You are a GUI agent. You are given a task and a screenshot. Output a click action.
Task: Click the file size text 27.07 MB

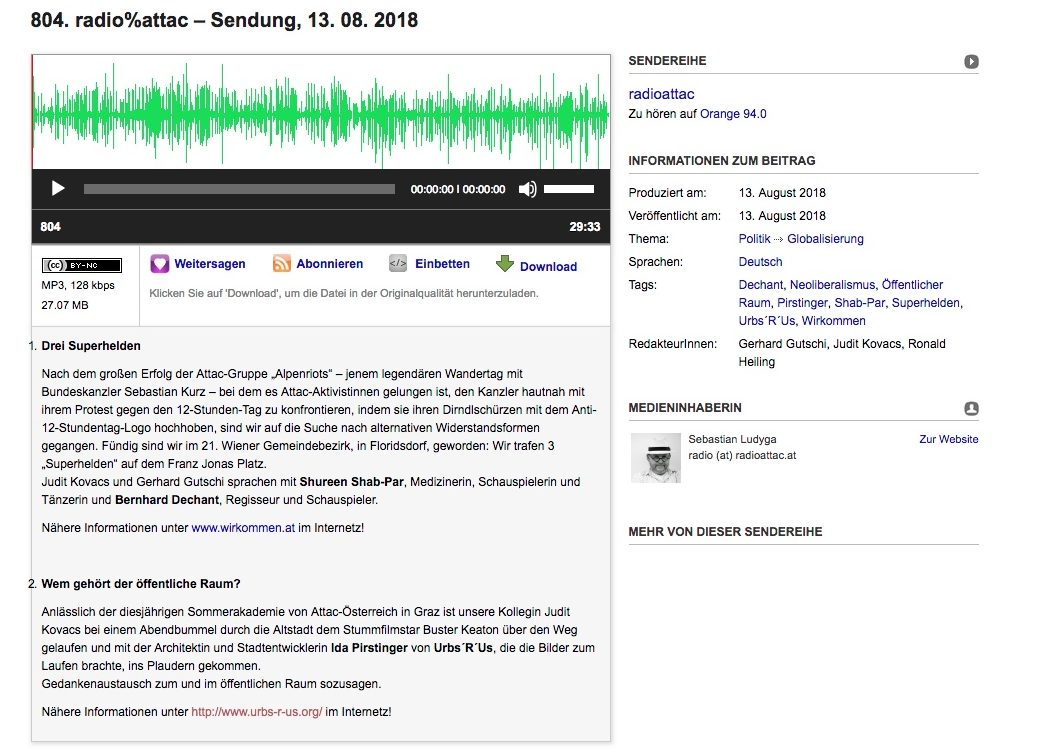click(65, 305)
